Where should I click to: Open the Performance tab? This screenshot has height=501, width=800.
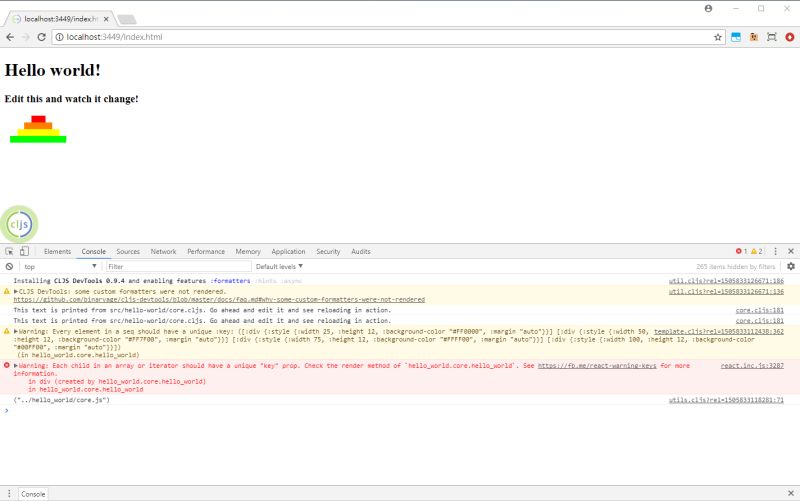coord(206,252)
